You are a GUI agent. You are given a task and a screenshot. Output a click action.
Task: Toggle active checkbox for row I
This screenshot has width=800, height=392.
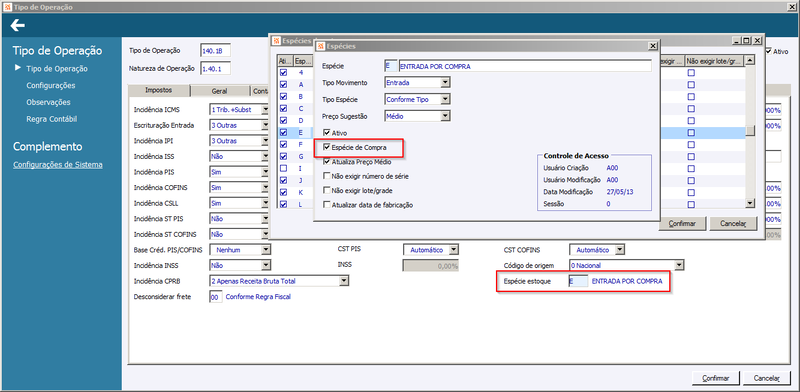pyautogui.click(x=284, y=168)
